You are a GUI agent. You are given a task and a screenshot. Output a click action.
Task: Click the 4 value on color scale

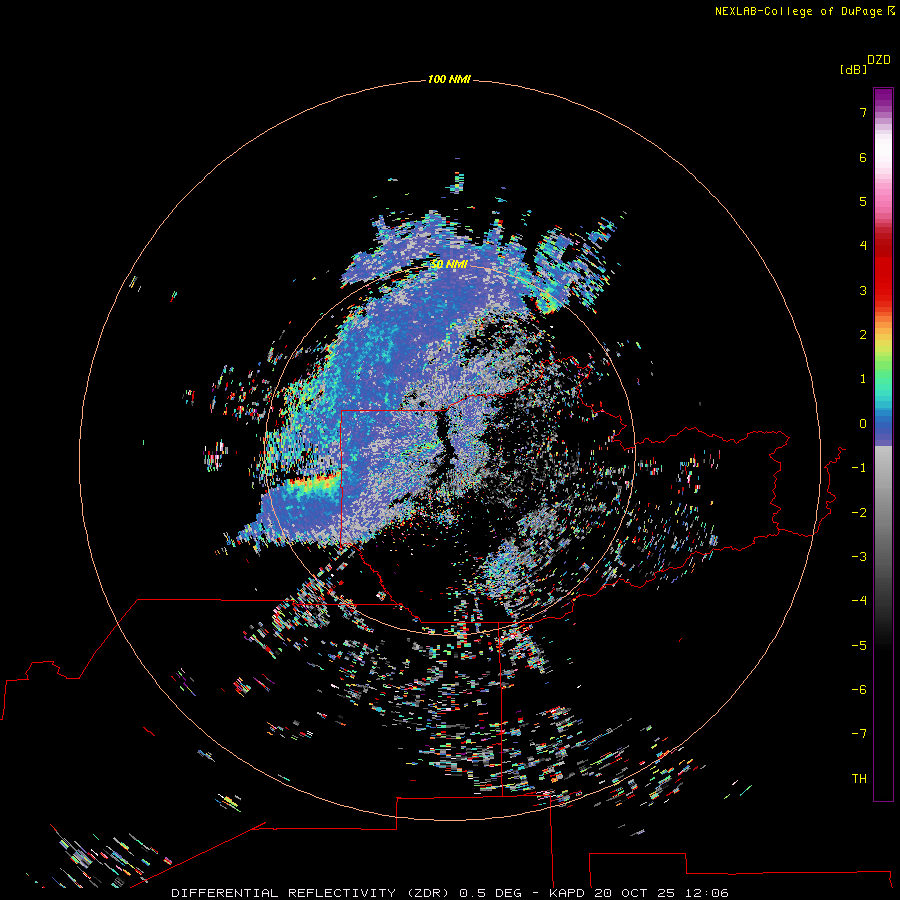click(x=863, y=246)
